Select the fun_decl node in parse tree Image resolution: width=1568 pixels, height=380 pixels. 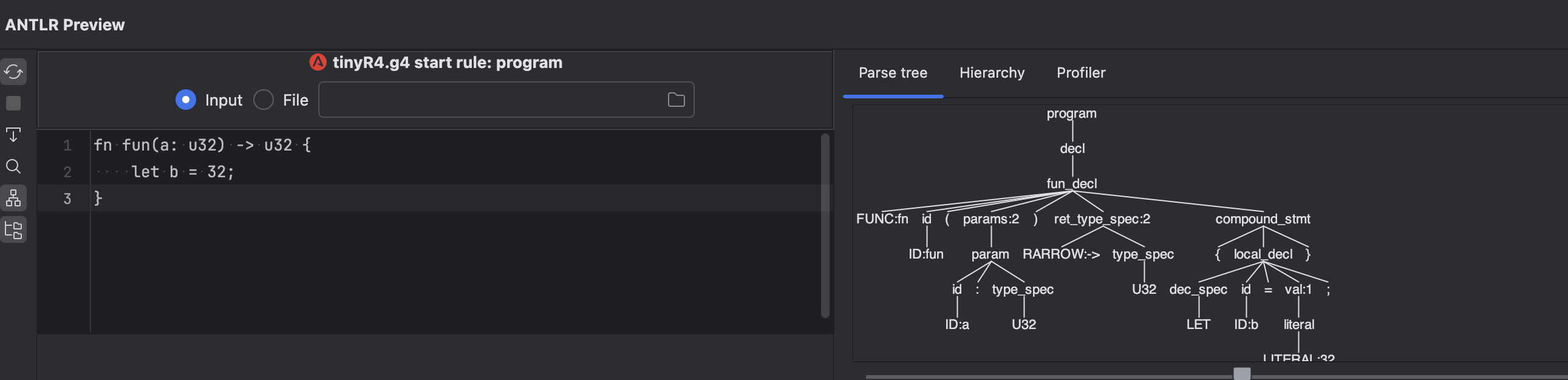(x=1071, y=183)
